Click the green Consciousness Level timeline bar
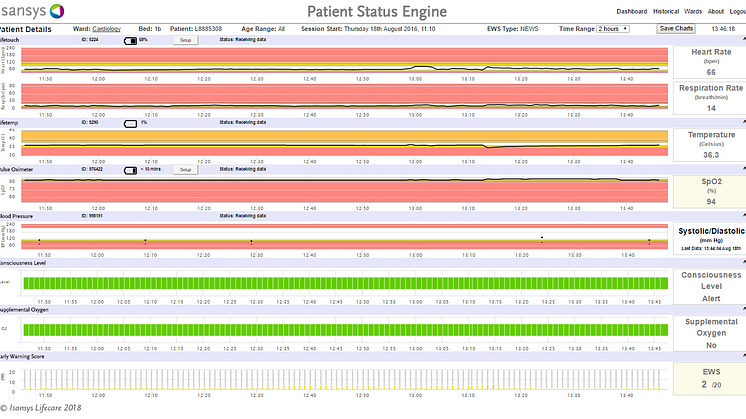746x419 pixels. [x=346, y=283]
